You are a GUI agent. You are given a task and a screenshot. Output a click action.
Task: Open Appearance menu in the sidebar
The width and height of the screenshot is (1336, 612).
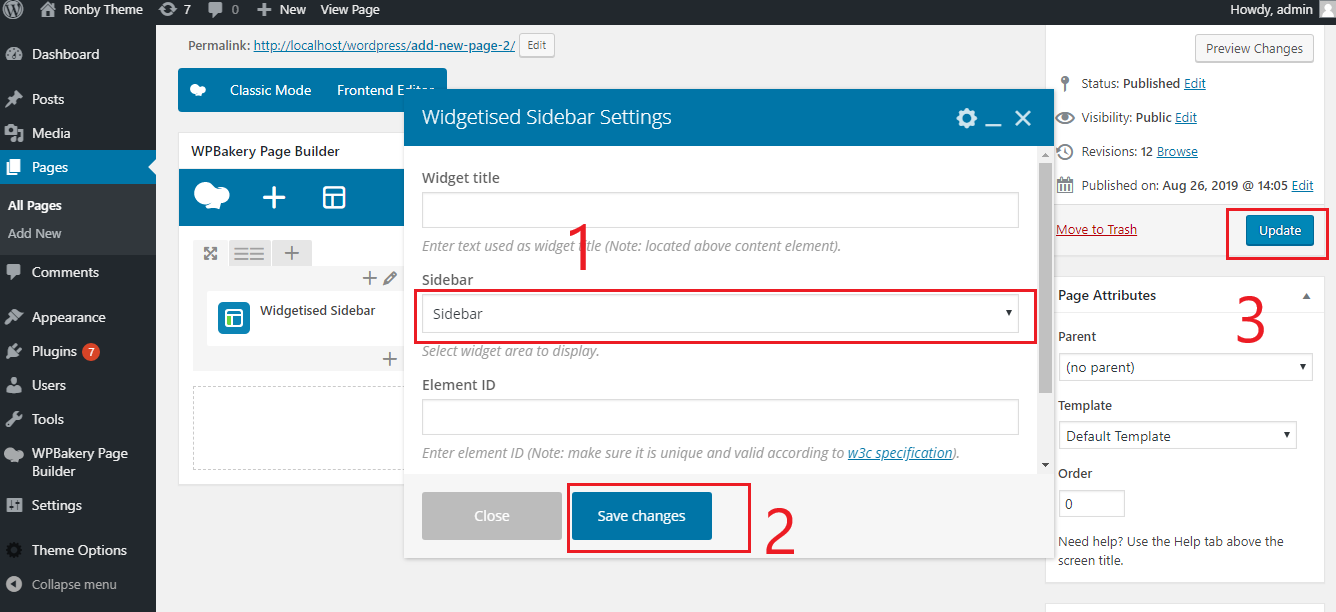[x=68, y=317]
